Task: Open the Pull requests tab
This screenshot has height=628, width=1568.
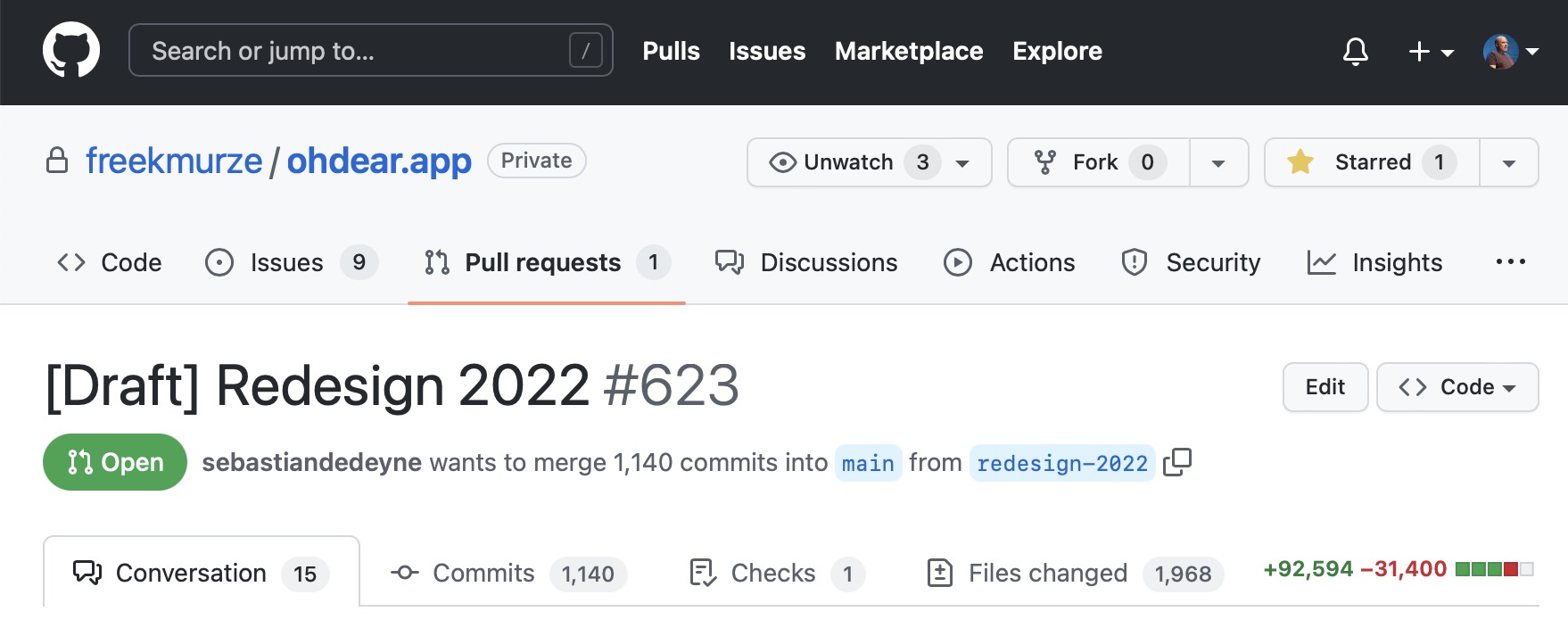Action: [547, 262]
